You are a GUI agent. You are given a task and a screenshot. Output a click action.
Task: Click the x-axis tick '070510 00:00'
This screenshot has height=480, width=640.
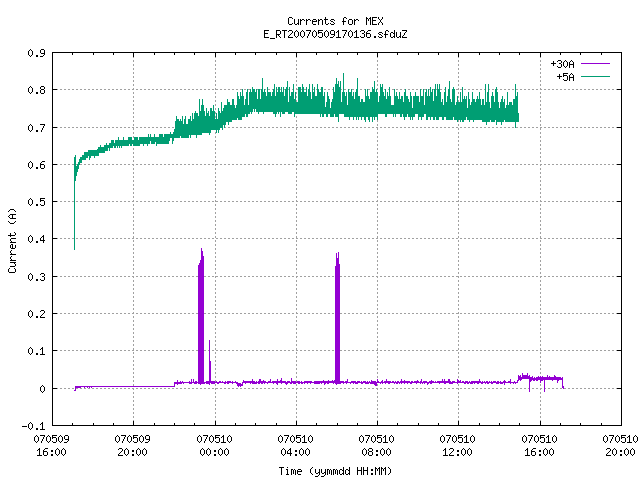(x=214, y=445)
